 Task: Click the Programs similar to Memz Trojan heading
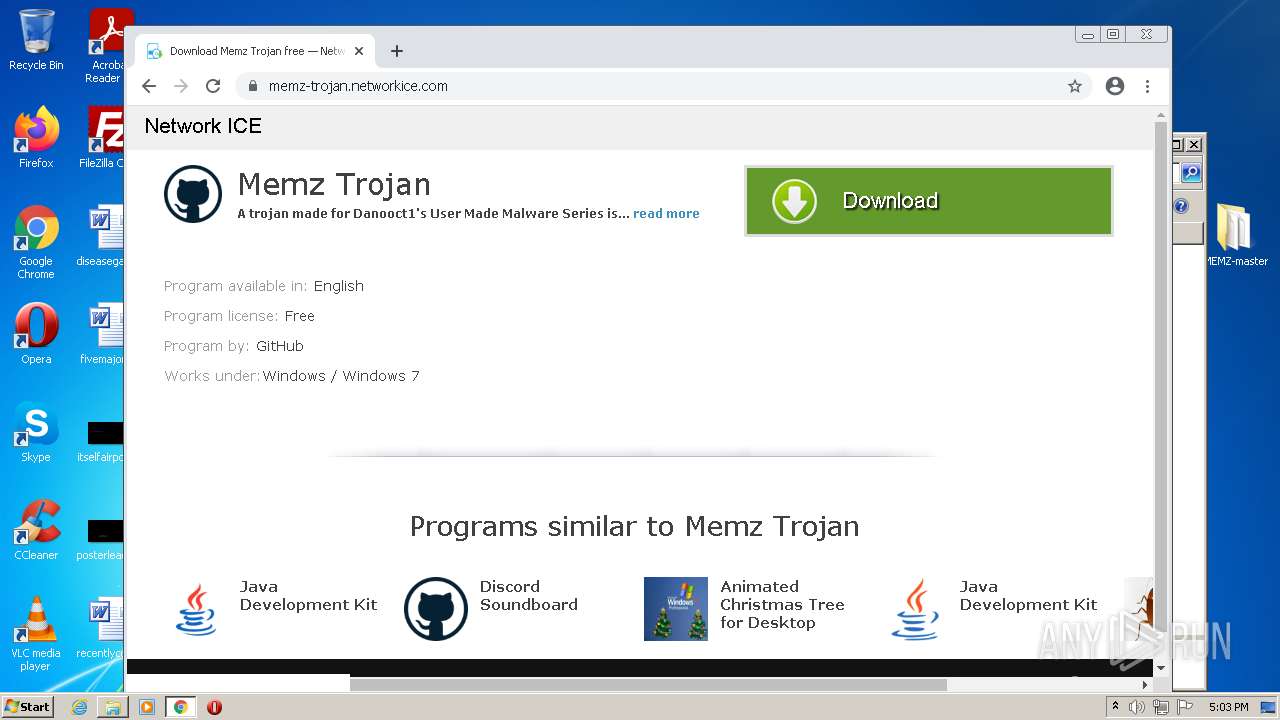pyautogui.click(x=634, y=526)
